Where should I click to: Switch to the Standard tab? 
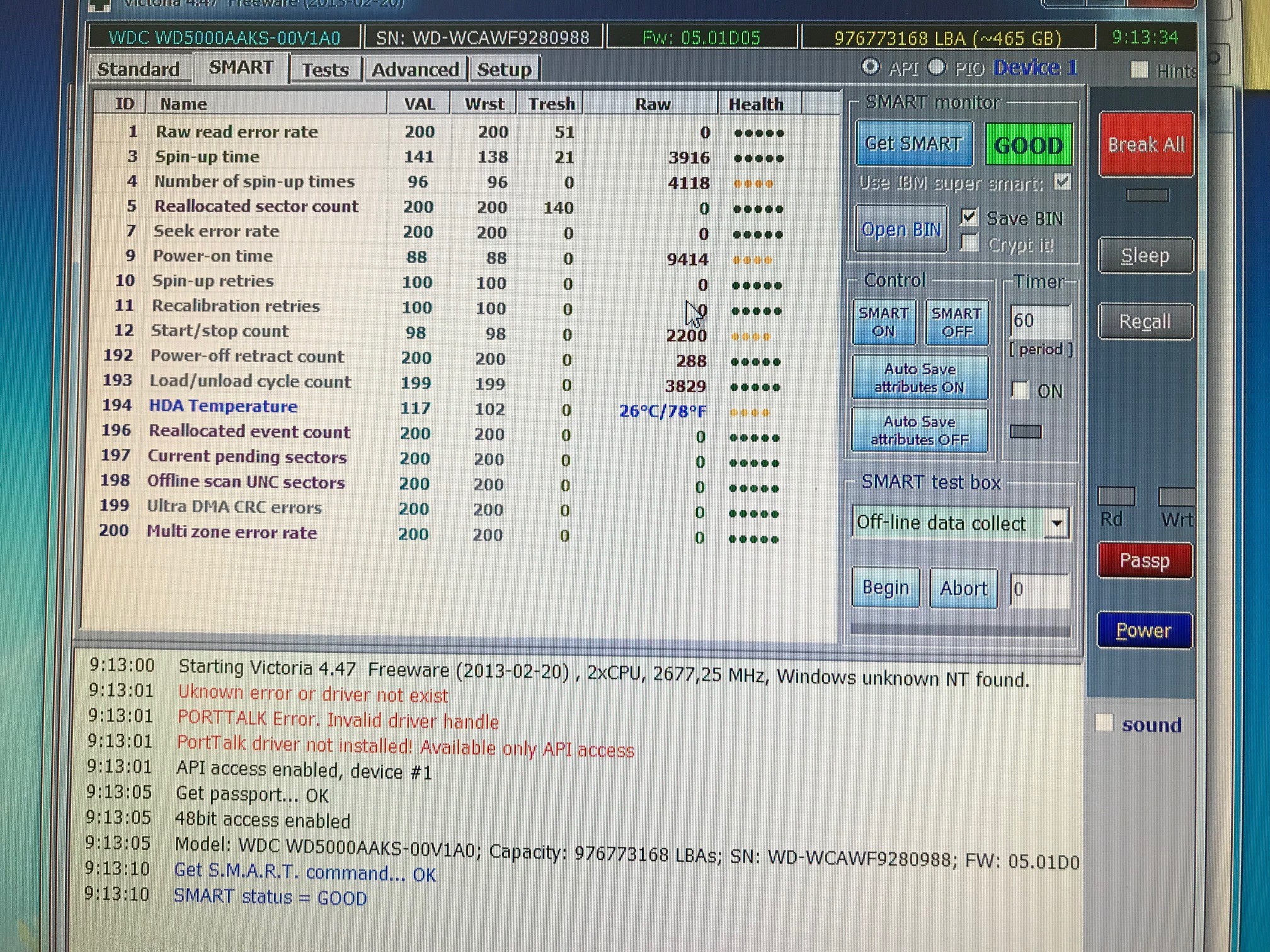click(139, 69)
